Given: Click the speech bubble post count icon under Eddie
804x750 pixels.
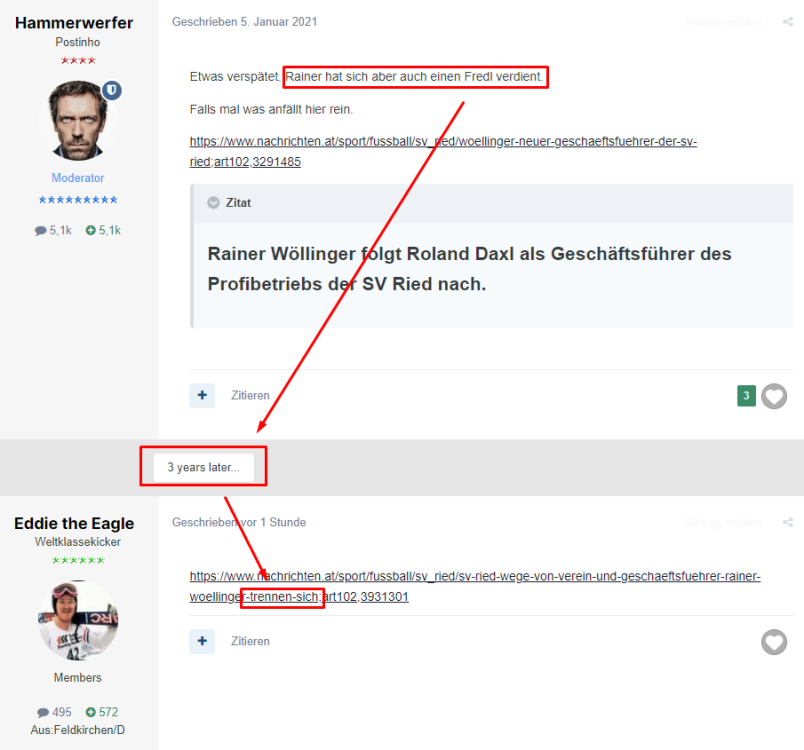Looking at the screenshot, I should (41, 712).
